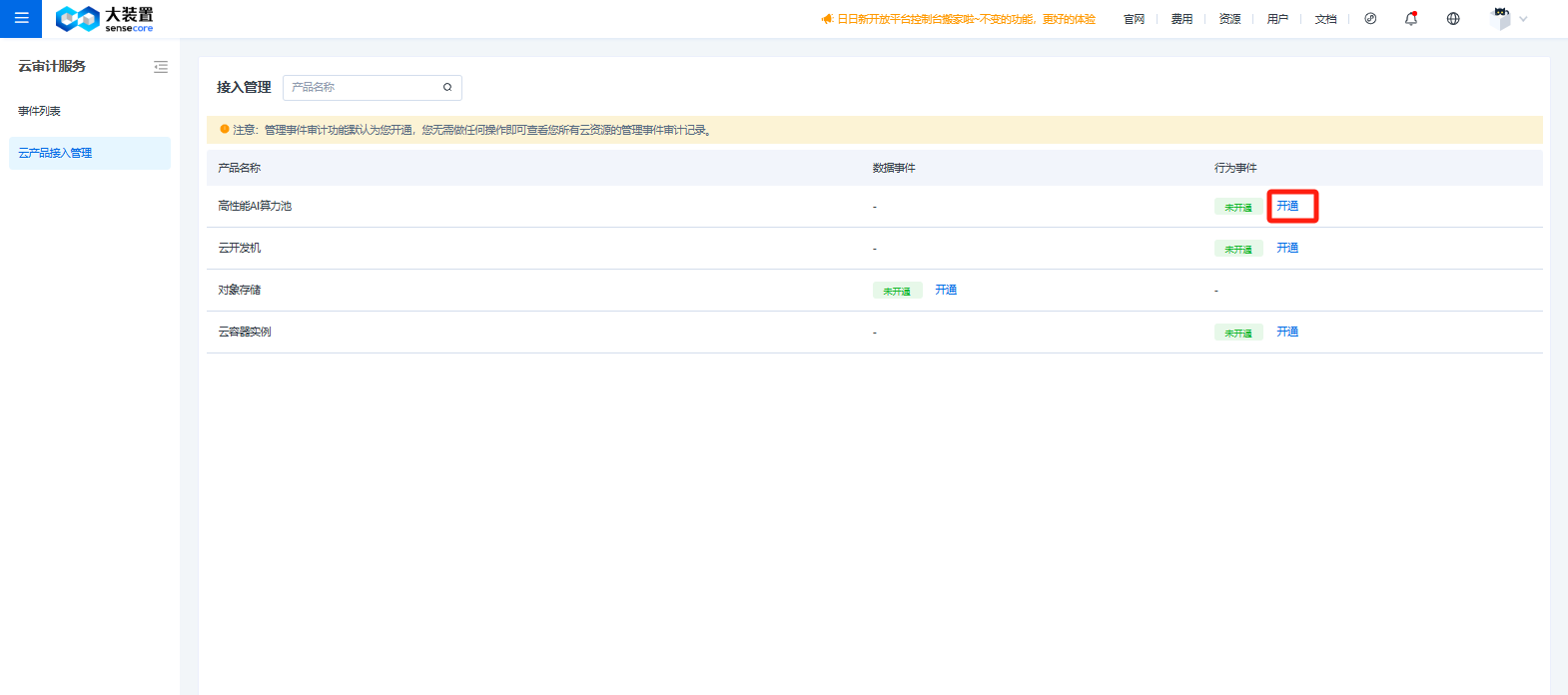Screen dimensions: 1568x695
Task: Expand the user account dropdown arrow
Action: tap(1523, 19)
